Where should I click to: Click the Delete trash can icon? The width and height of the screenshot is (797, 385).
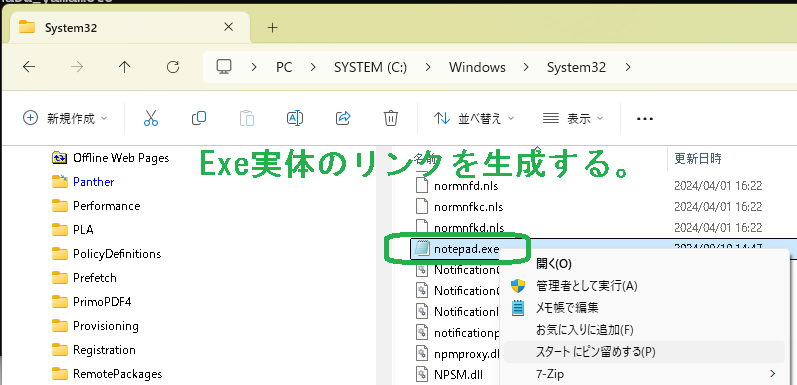390,118
